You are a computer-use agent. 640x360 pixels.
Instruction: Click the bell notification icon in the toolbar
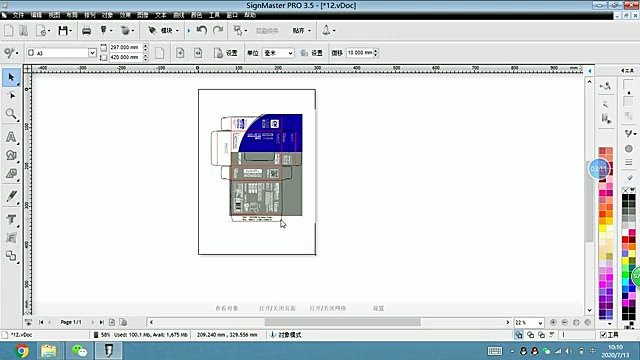click(326, 30)
